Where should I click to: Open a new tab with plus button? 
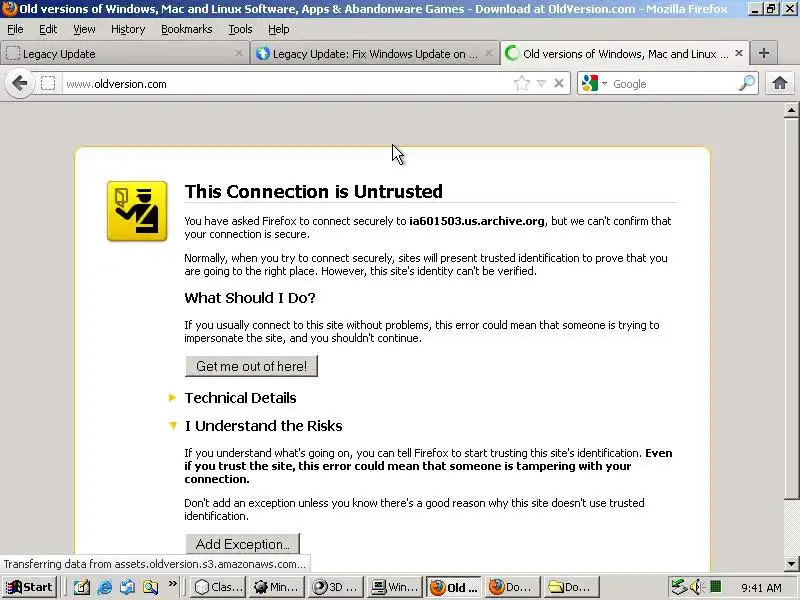coord(764,53)
